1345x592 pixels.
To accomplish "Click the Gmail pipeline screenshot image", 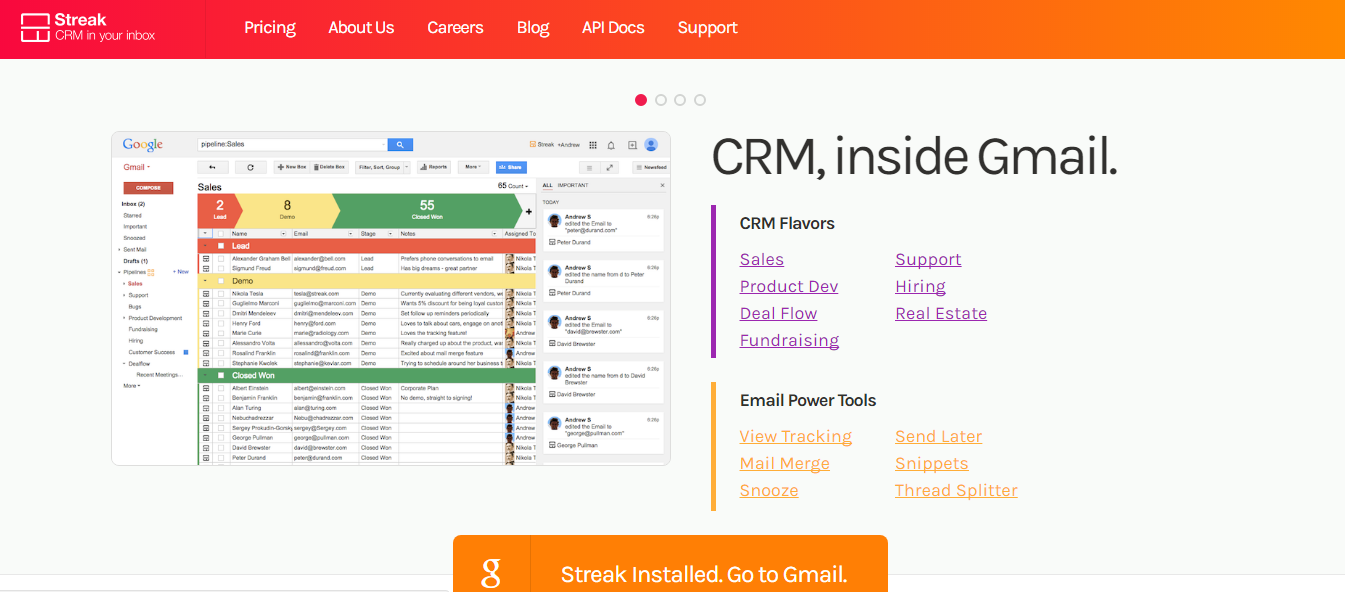I will tap(391, 298).
